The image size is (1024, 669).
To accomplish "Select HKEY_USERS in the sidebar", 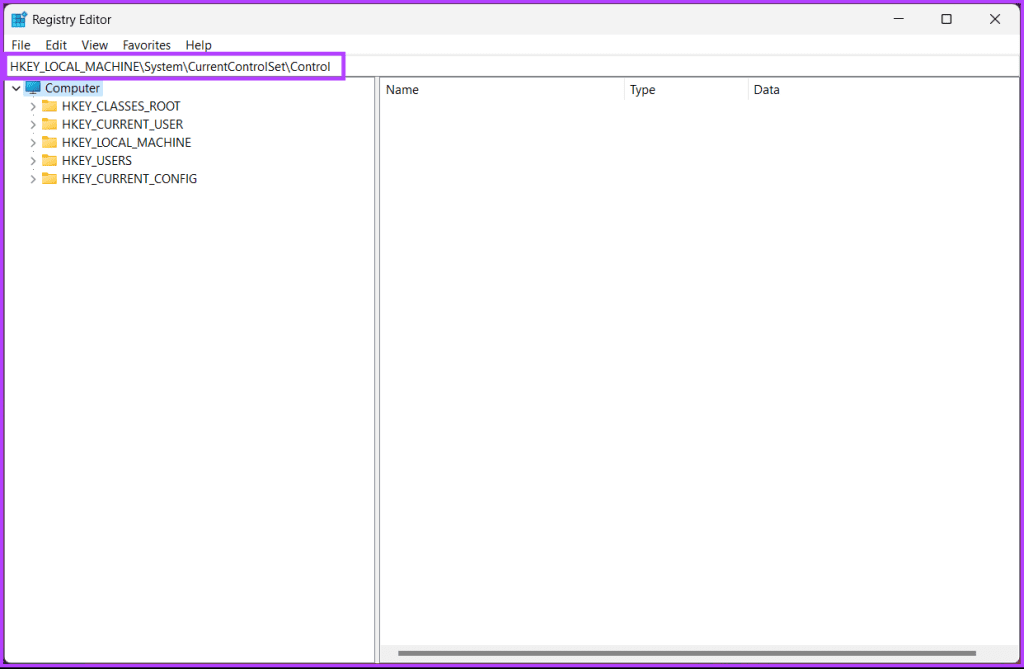I will pyautogui.click(x=96, y=160).
